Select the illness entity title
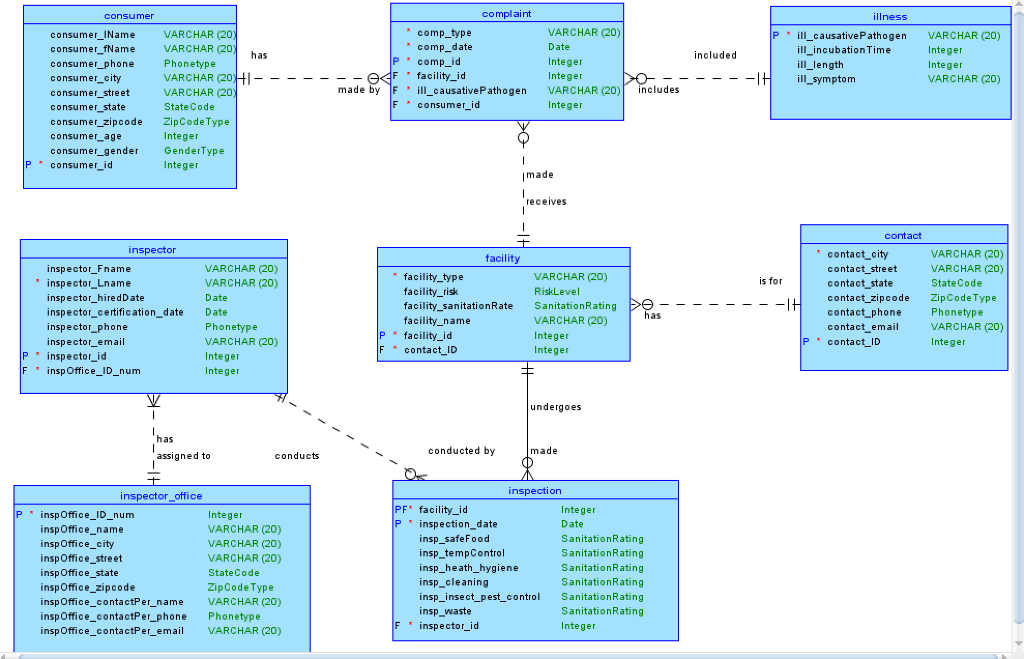The width and height of the screenshot is (1024, 659). click(x=890, y=17)
